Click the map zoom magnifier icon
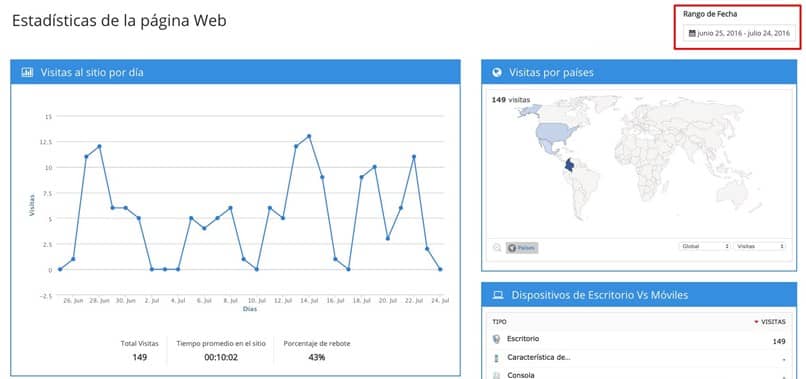Screen dimensions: 806x379 [x=497, y=247]
